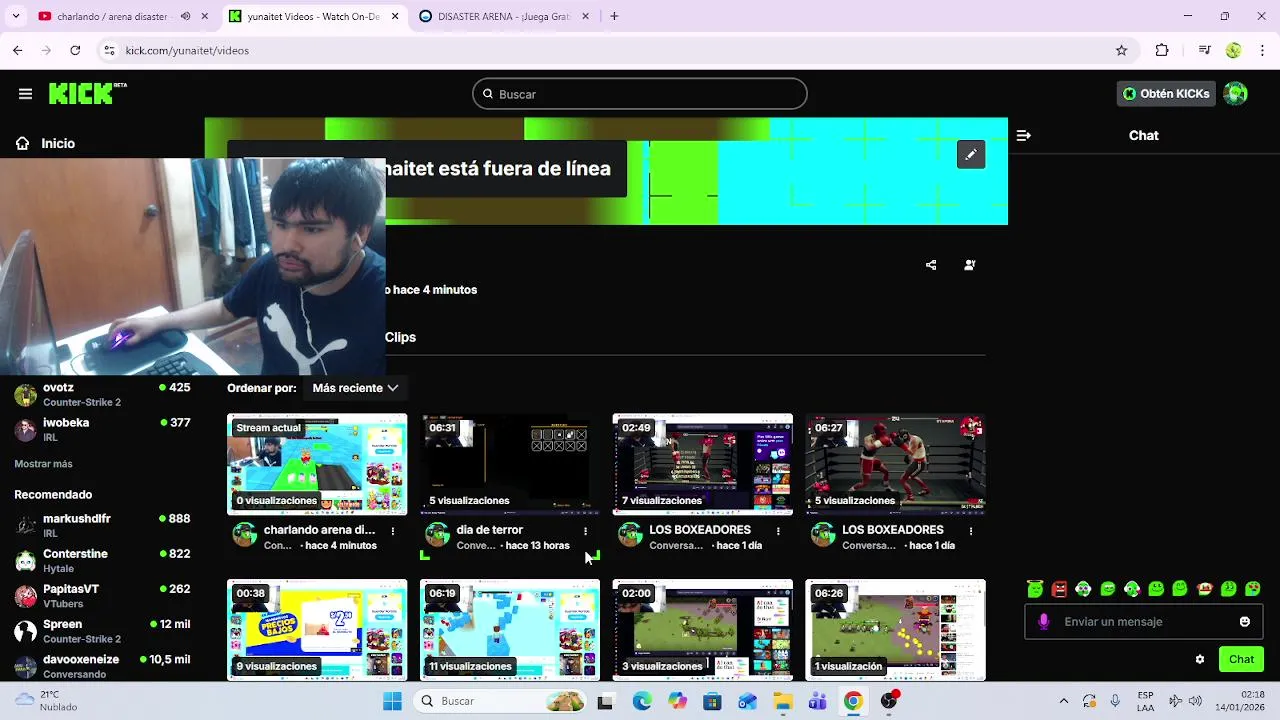1280x720 pixels.
Task: Insert the red angry emote
Action: 1060,589
